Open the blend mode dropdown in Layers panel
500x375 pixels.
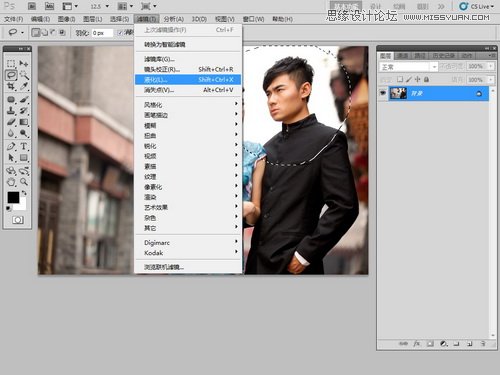tap(408, 67)
